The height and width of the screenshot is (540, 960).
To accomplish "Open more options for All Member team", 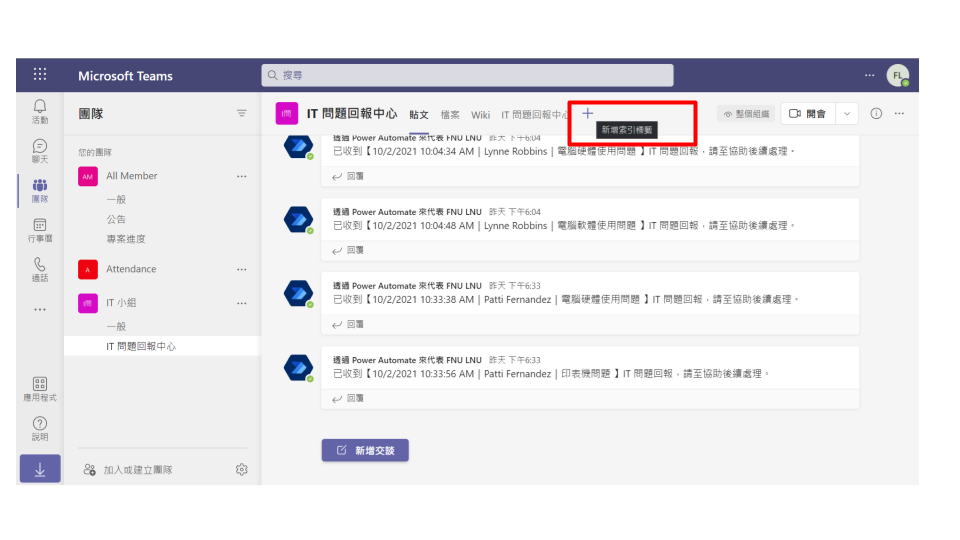I will click(x=242, y=176).
